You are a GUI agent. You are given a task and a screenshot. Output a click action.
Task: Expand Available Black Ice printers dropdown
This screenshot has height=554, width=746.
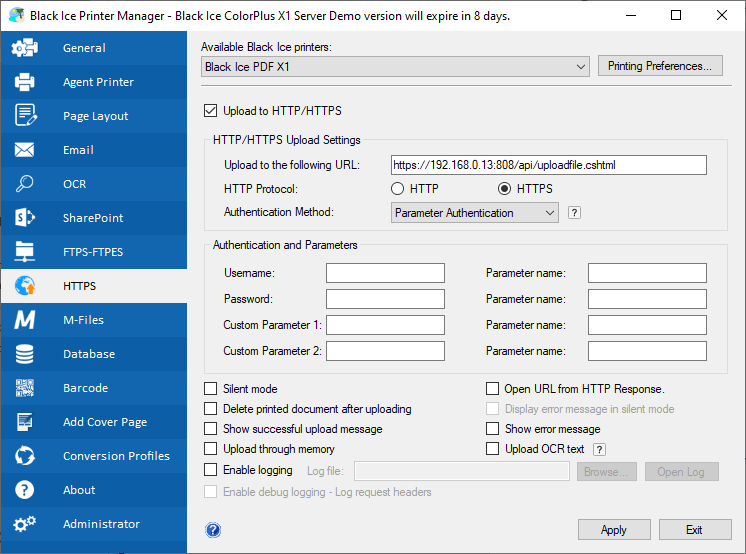[395, 67]
